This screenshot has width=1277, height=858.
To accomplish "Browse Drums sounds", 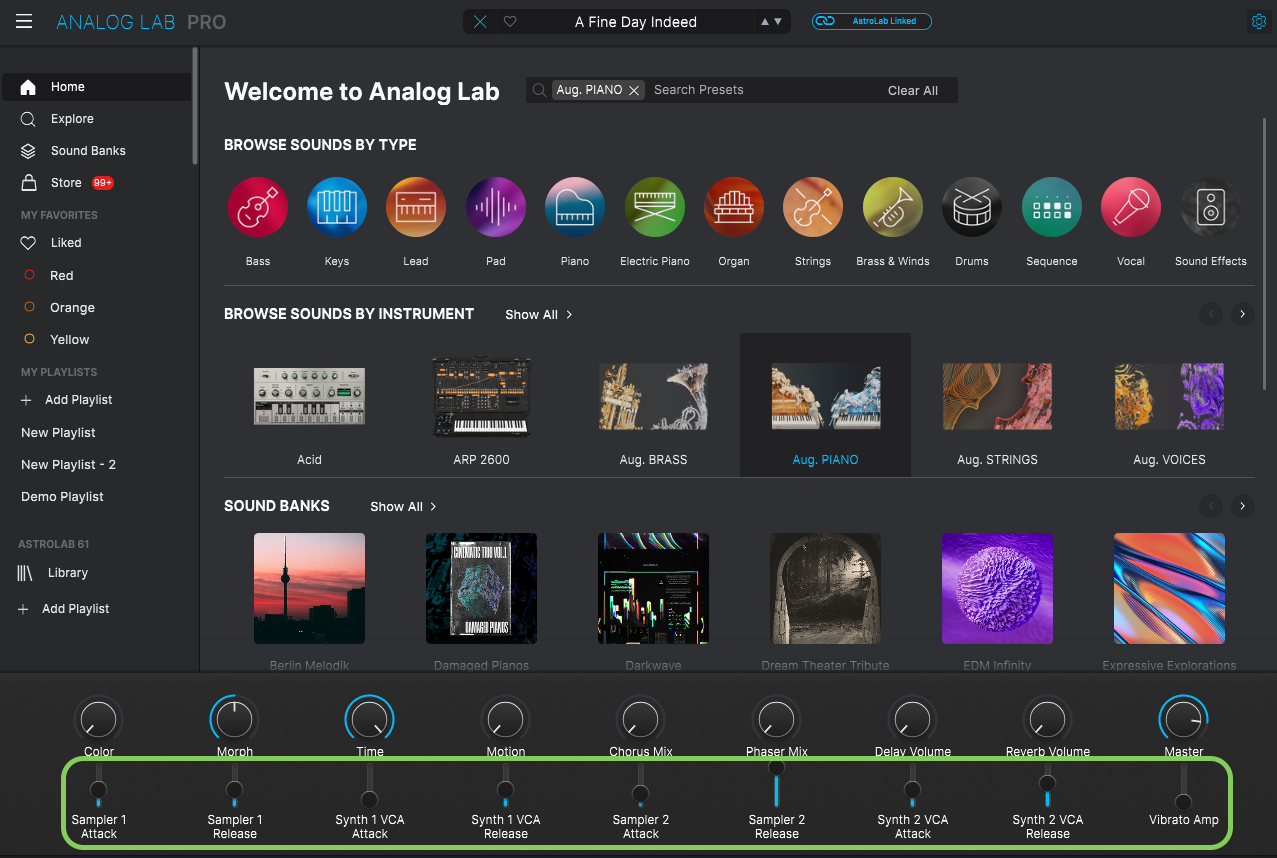I will (x=972, y=207).
